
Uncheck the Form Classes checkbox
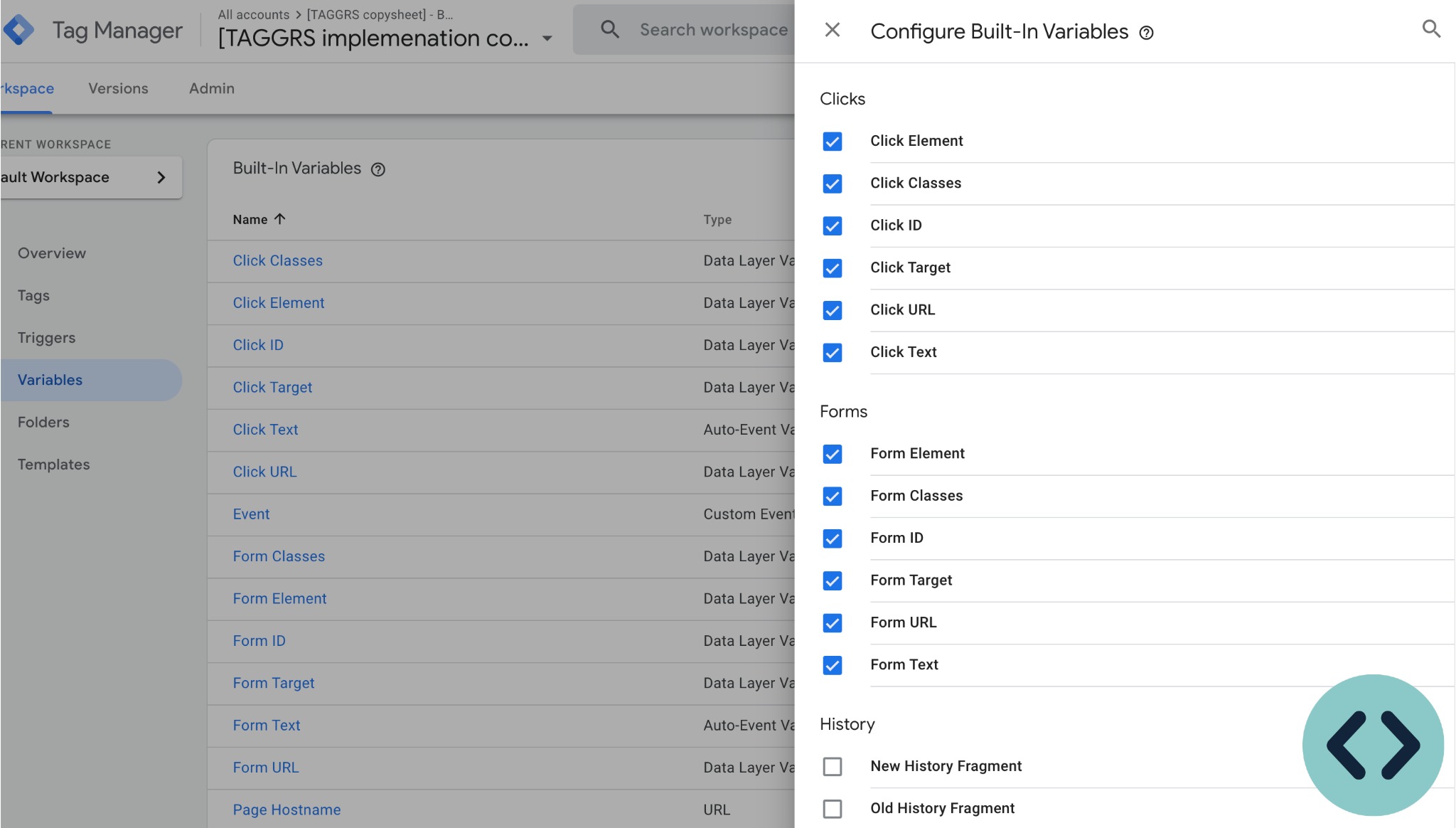(833, 496)
